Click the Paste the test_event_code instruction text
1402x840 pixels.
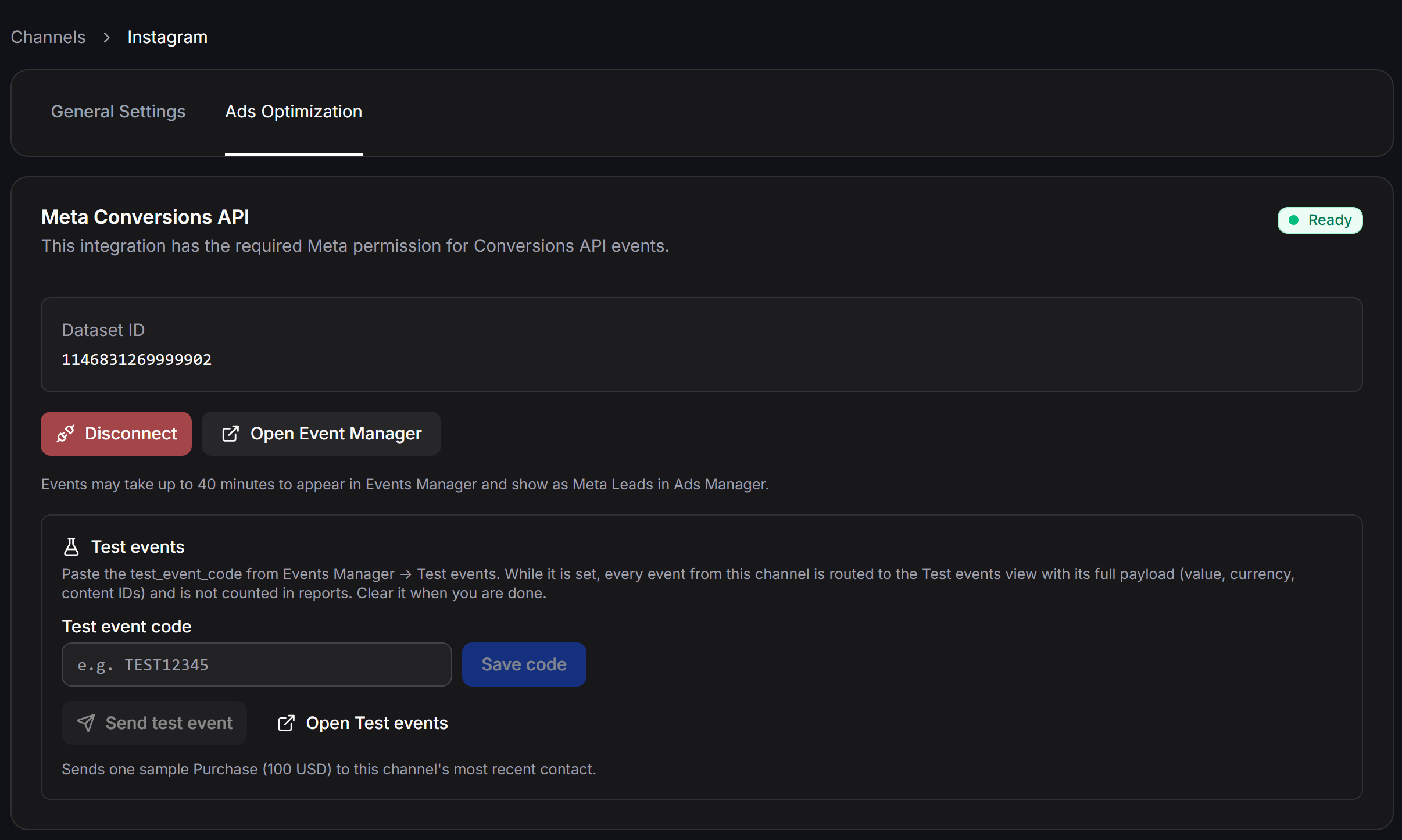click(678, 584)
